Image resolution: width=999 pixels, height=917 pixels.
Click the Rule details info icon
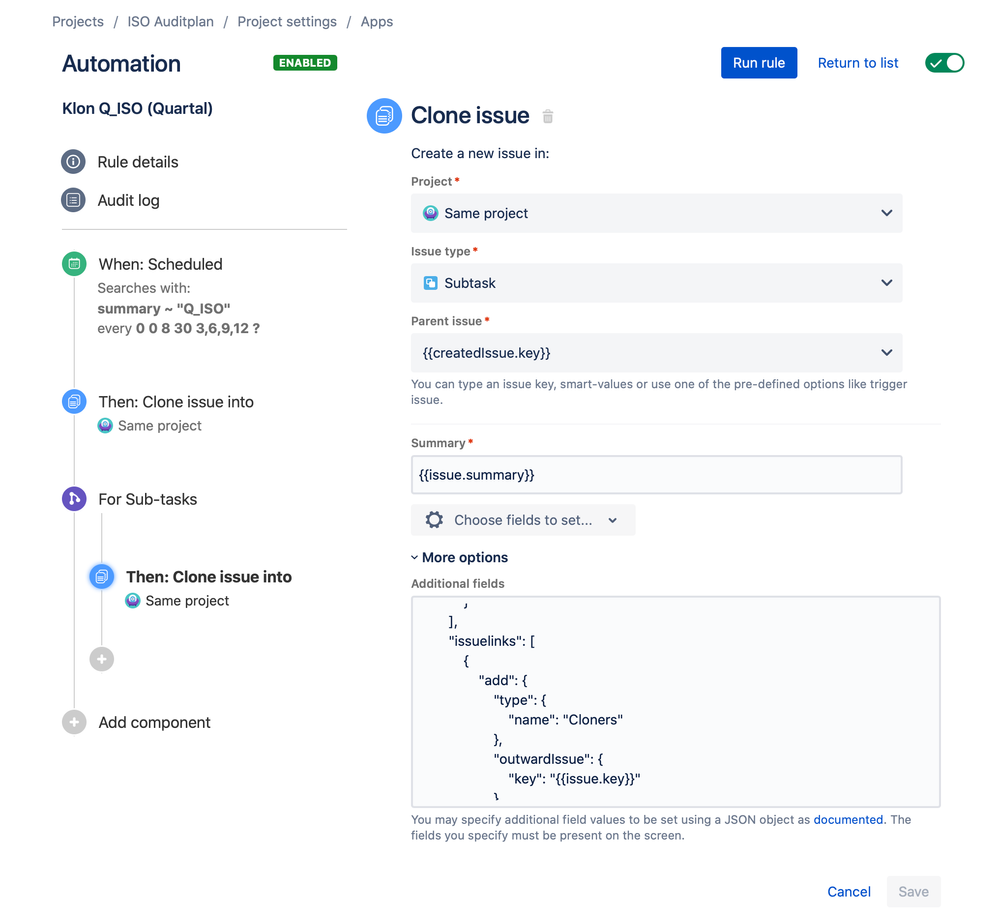73,162
